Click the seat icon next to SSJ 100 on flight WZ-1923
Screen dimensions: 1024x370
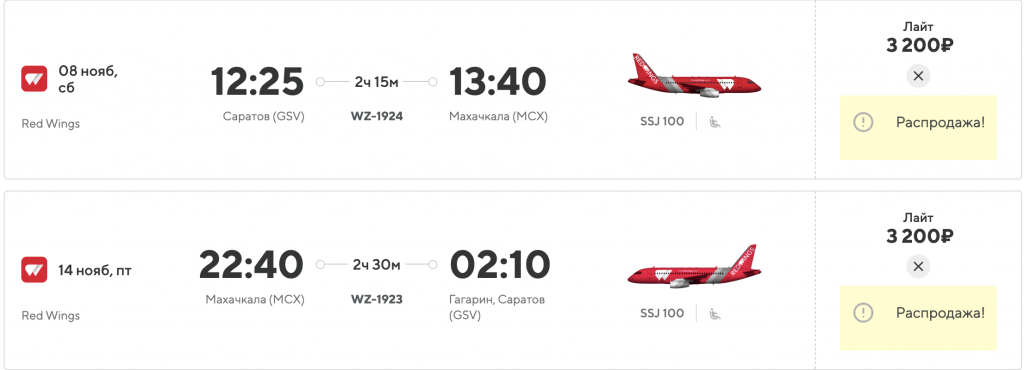[x=715, y=313]
